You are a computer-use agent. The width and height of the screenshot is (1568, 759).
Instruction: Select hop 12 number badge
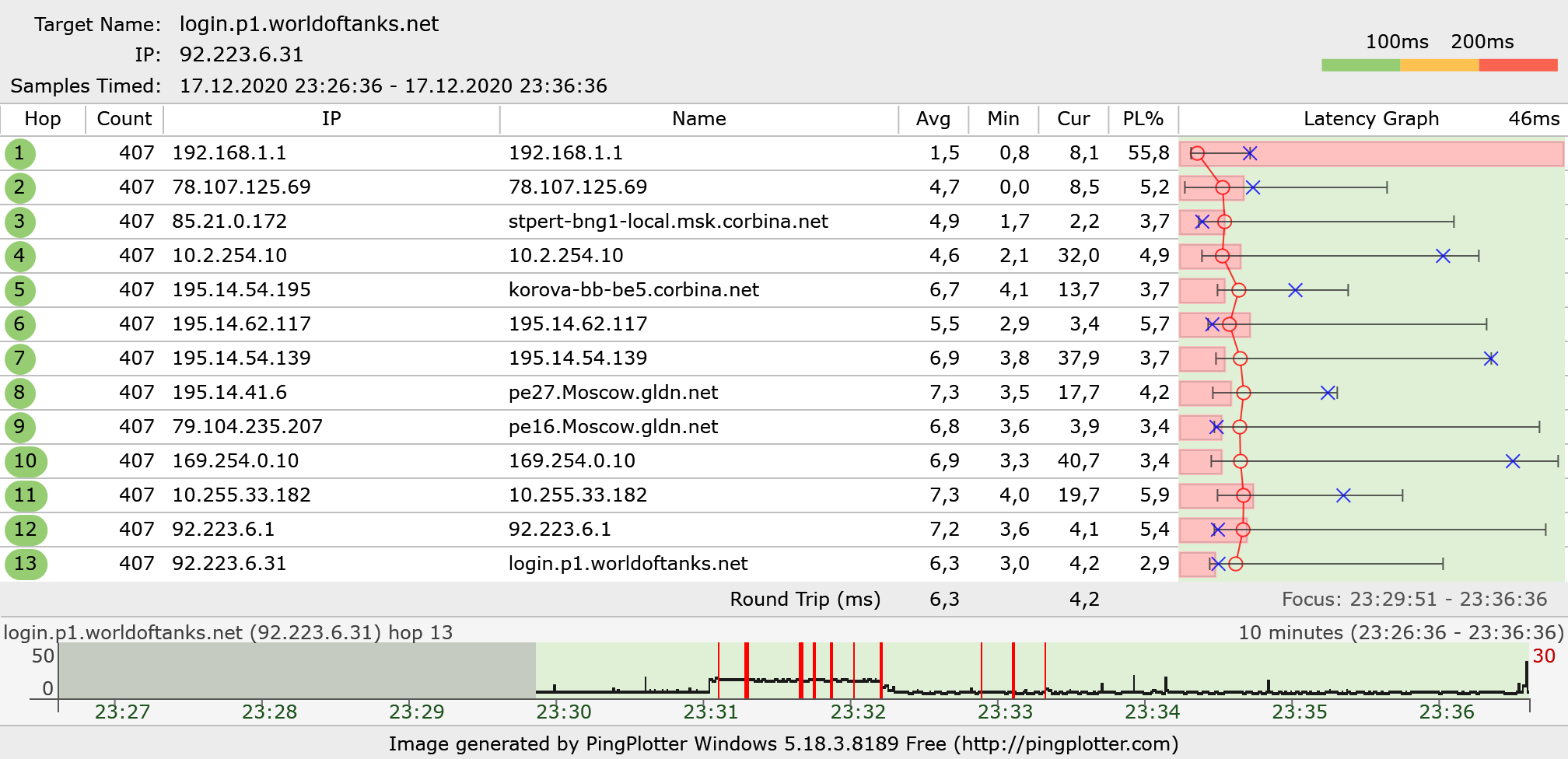coord(26,530)
